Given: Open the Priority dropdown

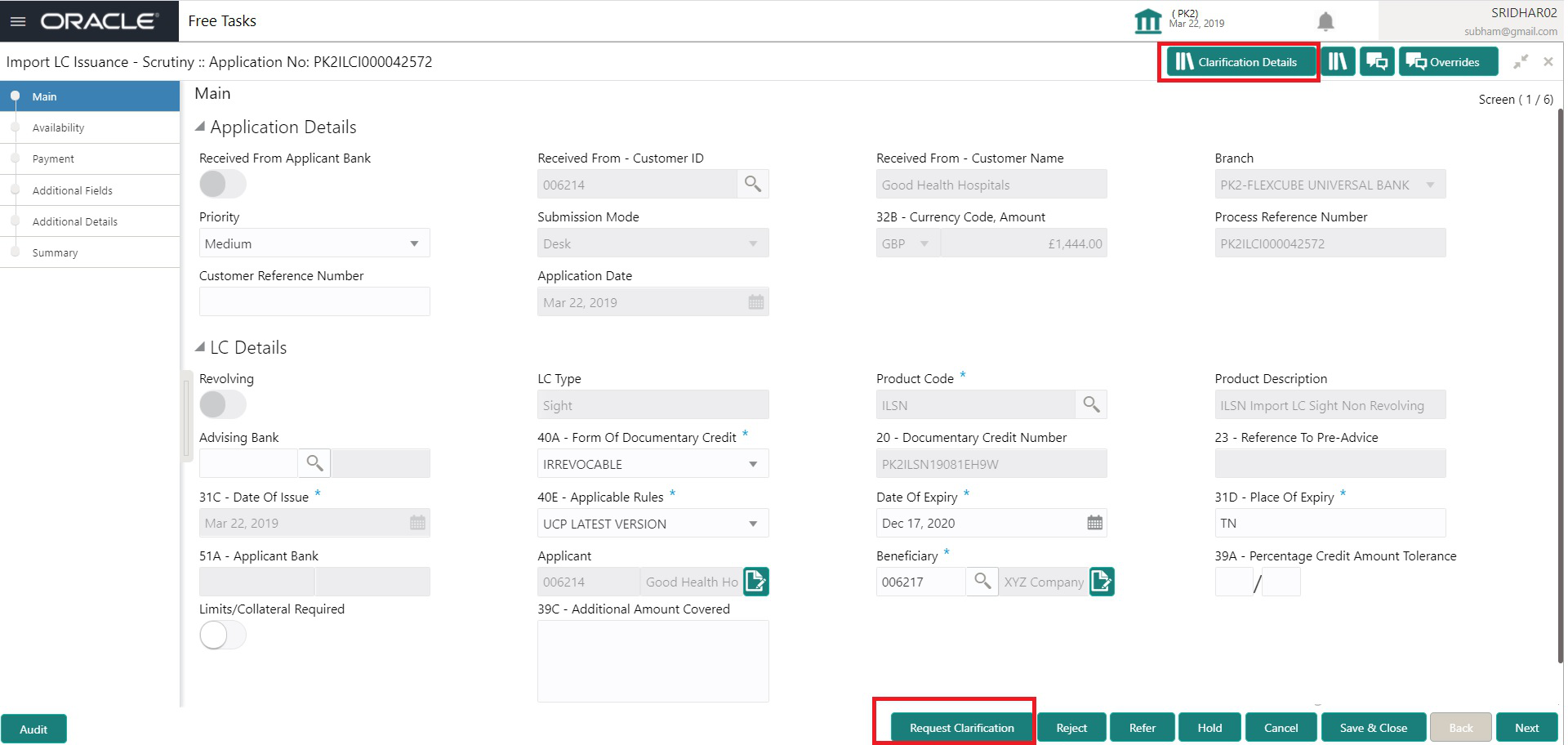Looking at the screenshot, I should (x=314, y=243).
